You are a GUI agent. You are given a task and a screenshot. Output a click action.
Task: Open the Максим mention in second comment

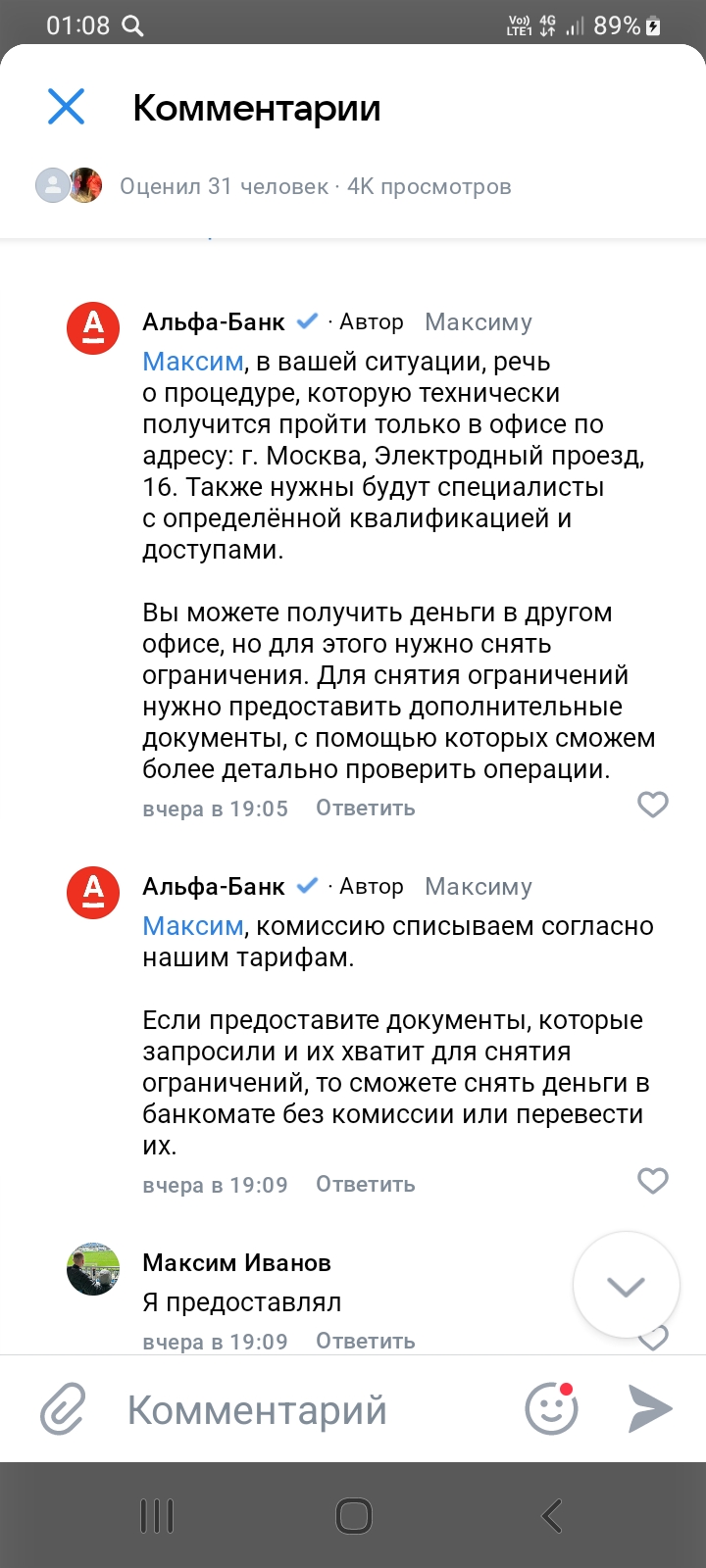(x=192, y=926)
